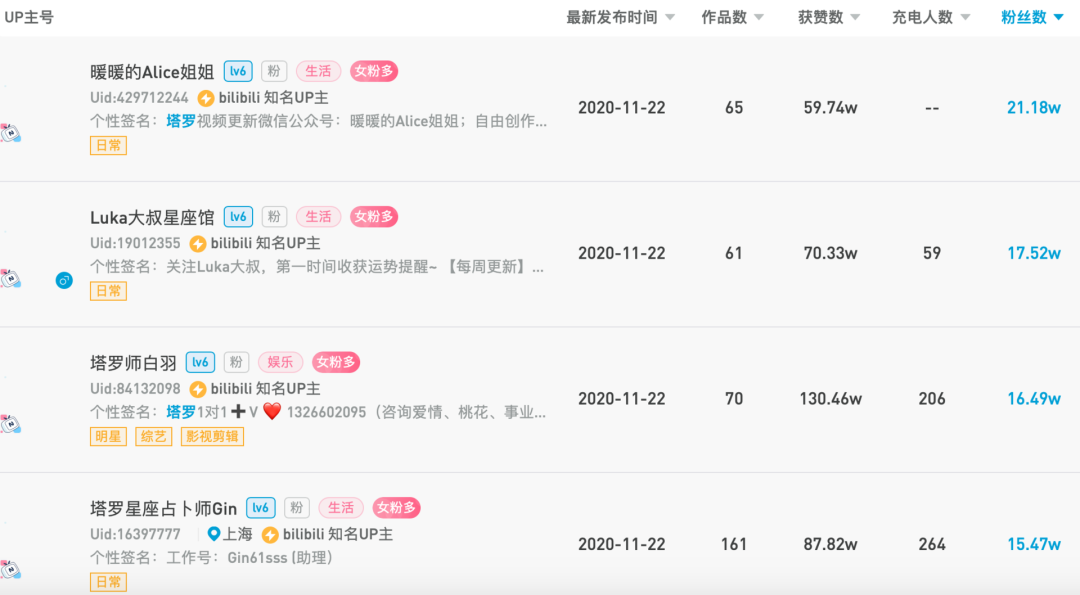Click the 娱乐 category tag of 塔罗师白羽
This screenshot has width=1080, height=595.
pyautogui.click(x=280, y=362)
